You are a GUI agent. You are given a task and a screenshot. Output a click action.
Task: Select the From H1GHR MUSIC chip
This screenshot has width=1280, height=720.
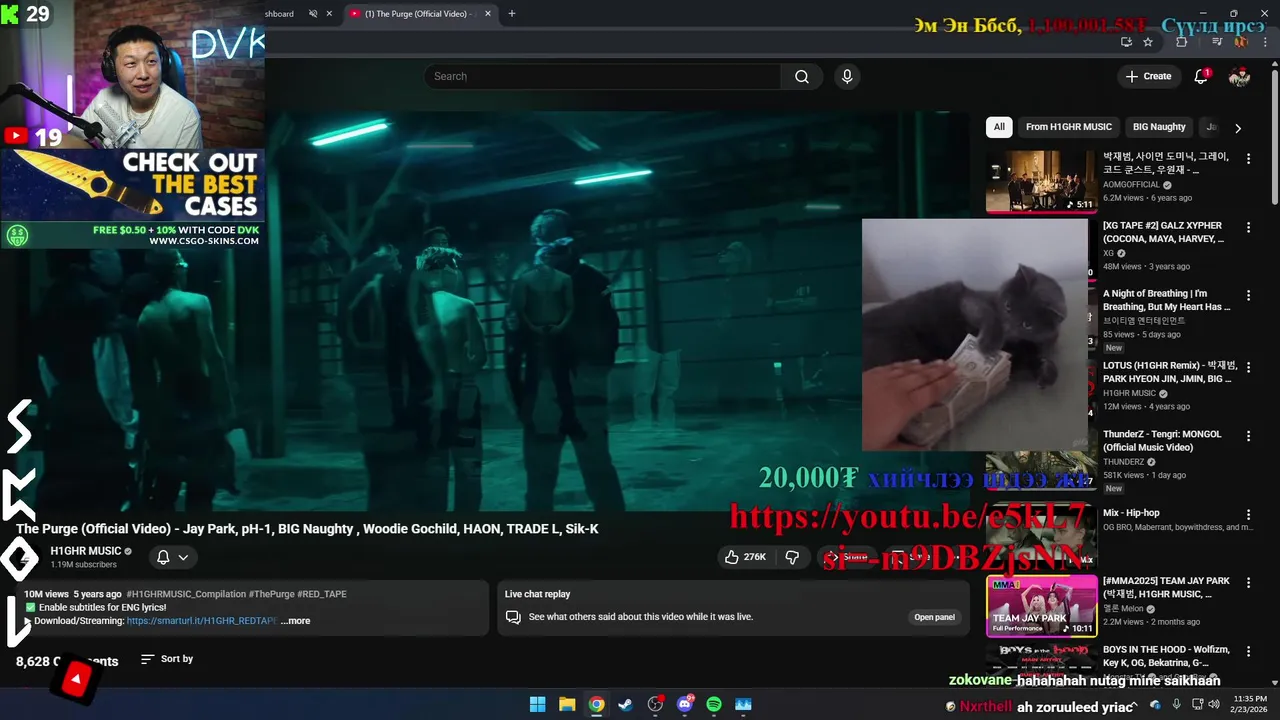(x=1068, y=127)
